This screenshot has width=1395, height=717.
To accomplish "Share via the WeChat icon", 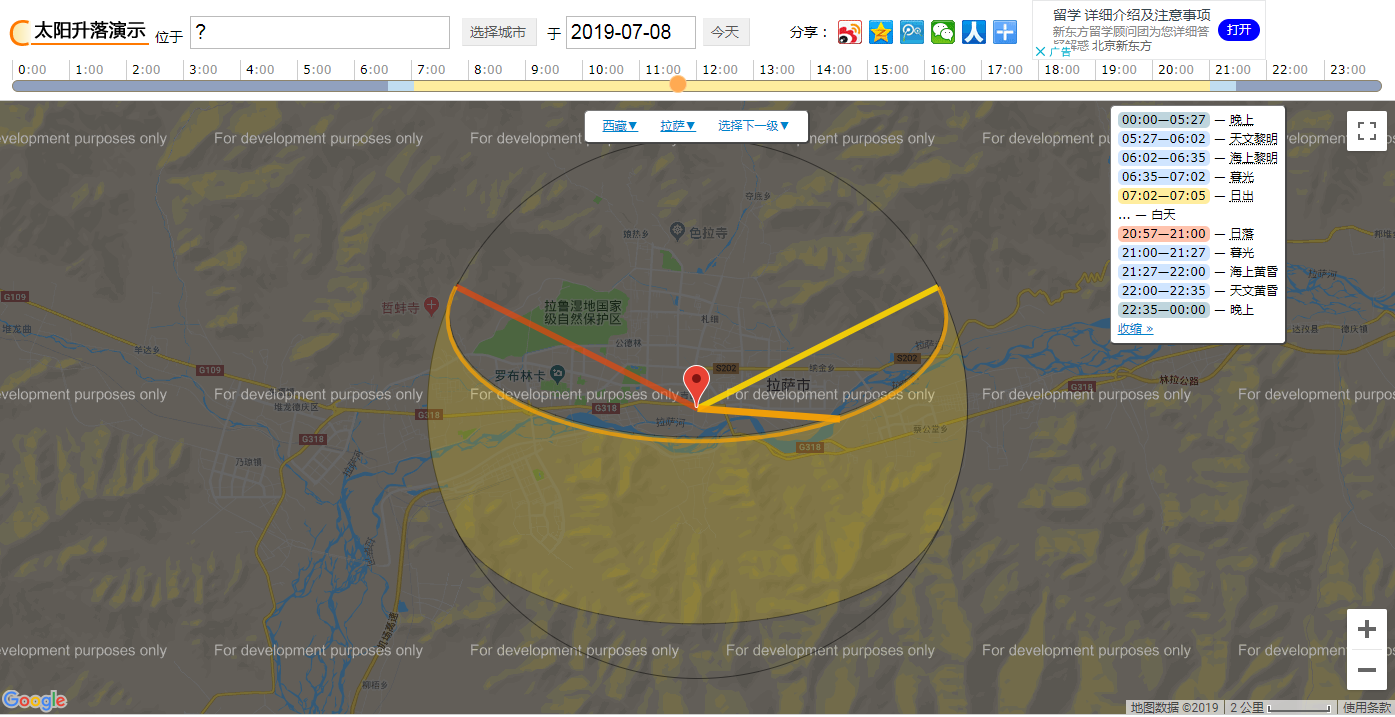I will click(x=942, y=32).
